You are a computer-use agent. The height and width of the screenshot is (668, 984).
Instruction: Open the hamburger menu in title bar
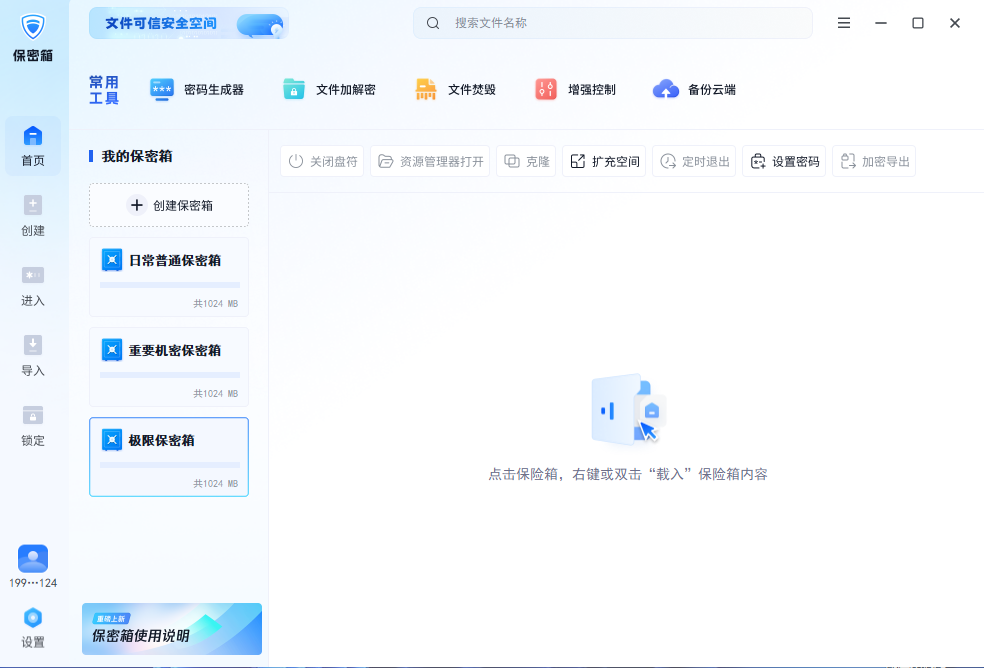pos(844,23)
